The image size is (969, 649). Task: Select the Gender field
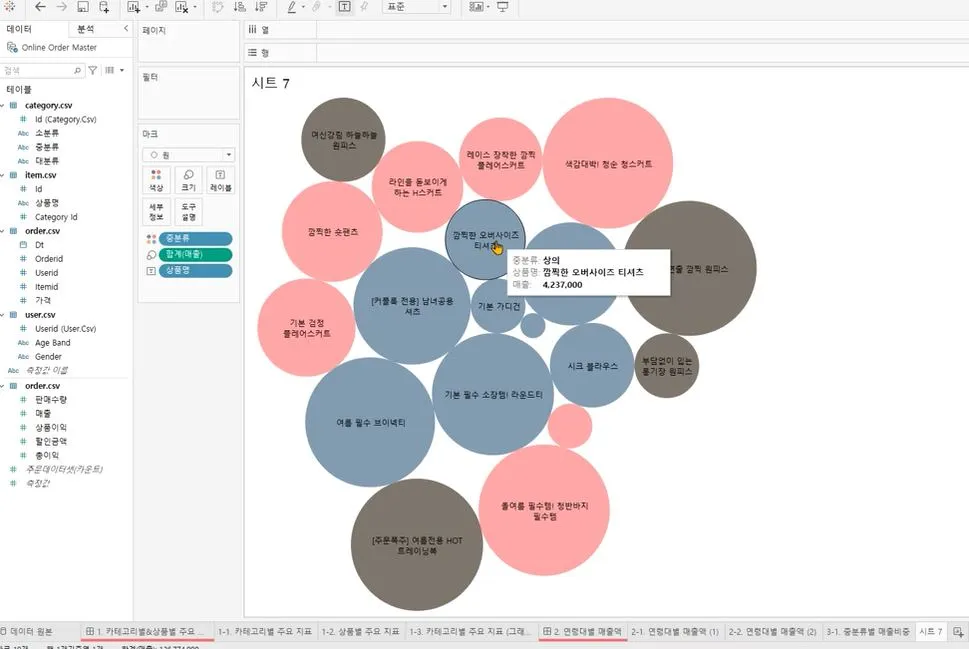(48, 357)
